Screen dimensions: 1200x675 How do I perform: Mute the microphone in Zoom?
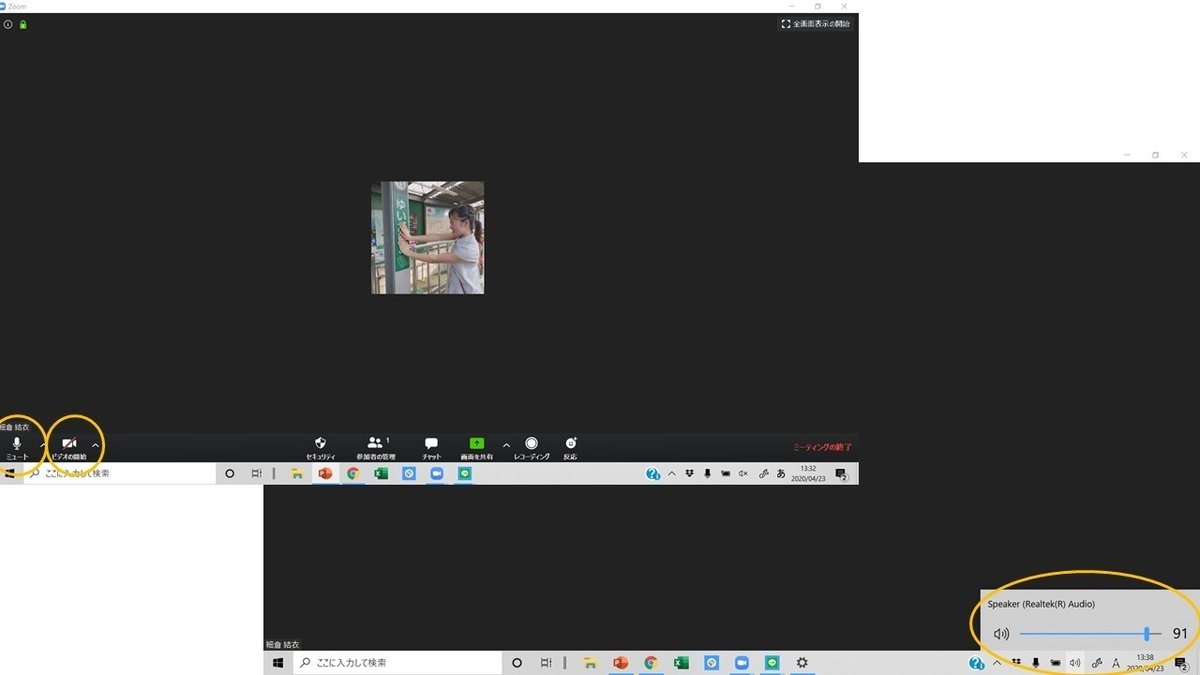[17, 447]
